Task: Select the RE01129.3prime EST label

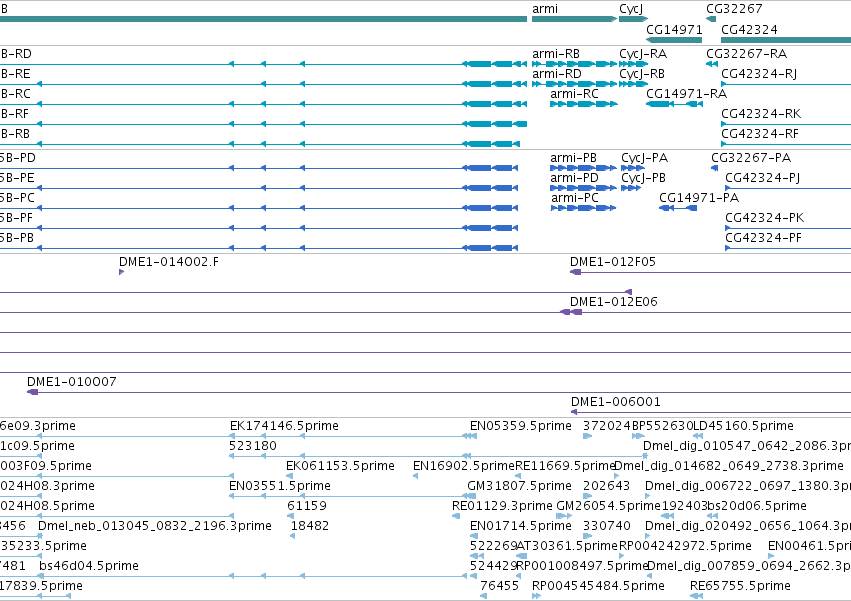Action: coord(502,506)
